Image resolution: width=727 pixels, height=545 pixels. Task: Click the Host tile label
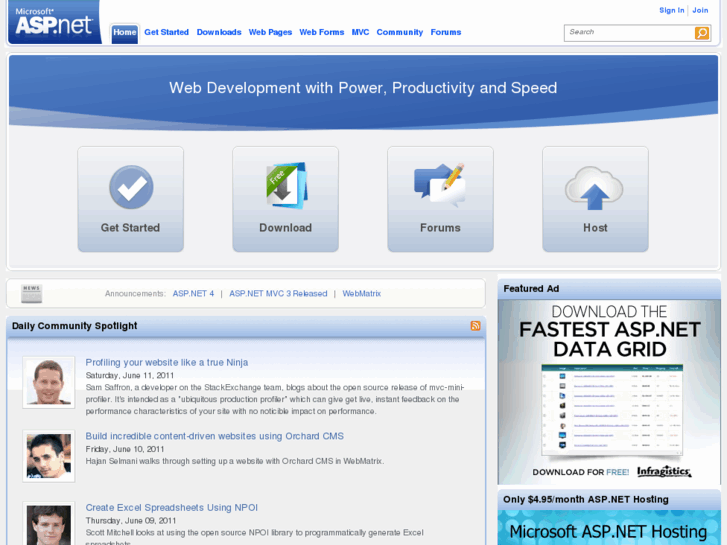point(595,228)
